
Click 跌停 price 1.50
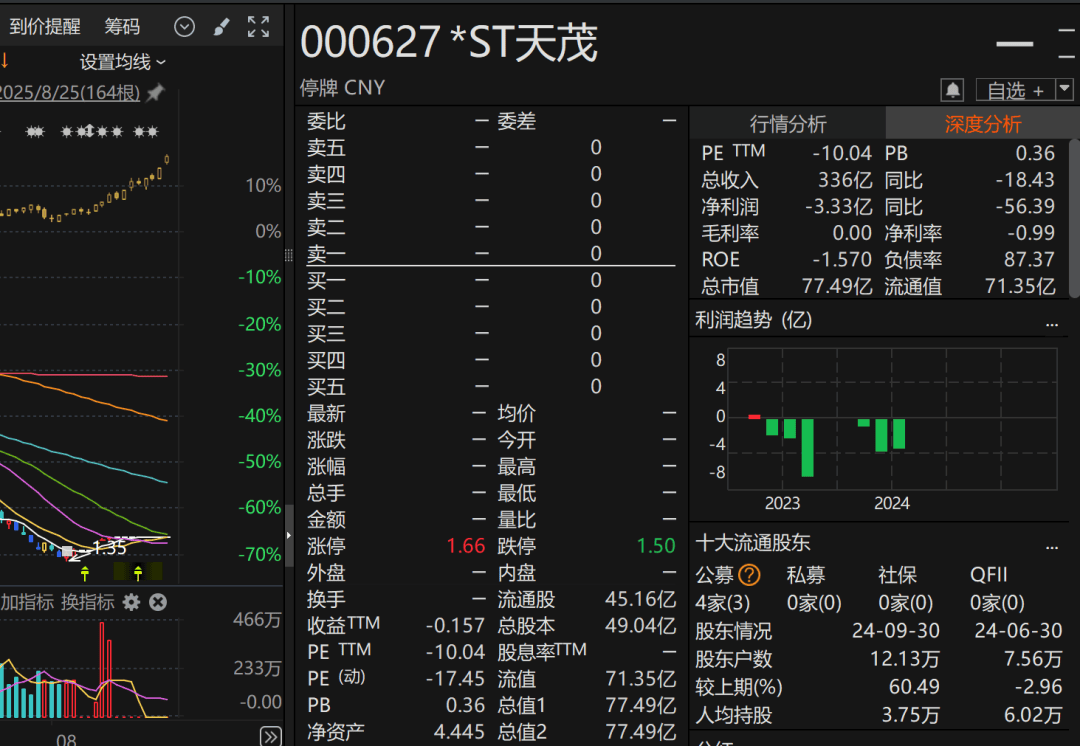(x=656, y=546)
